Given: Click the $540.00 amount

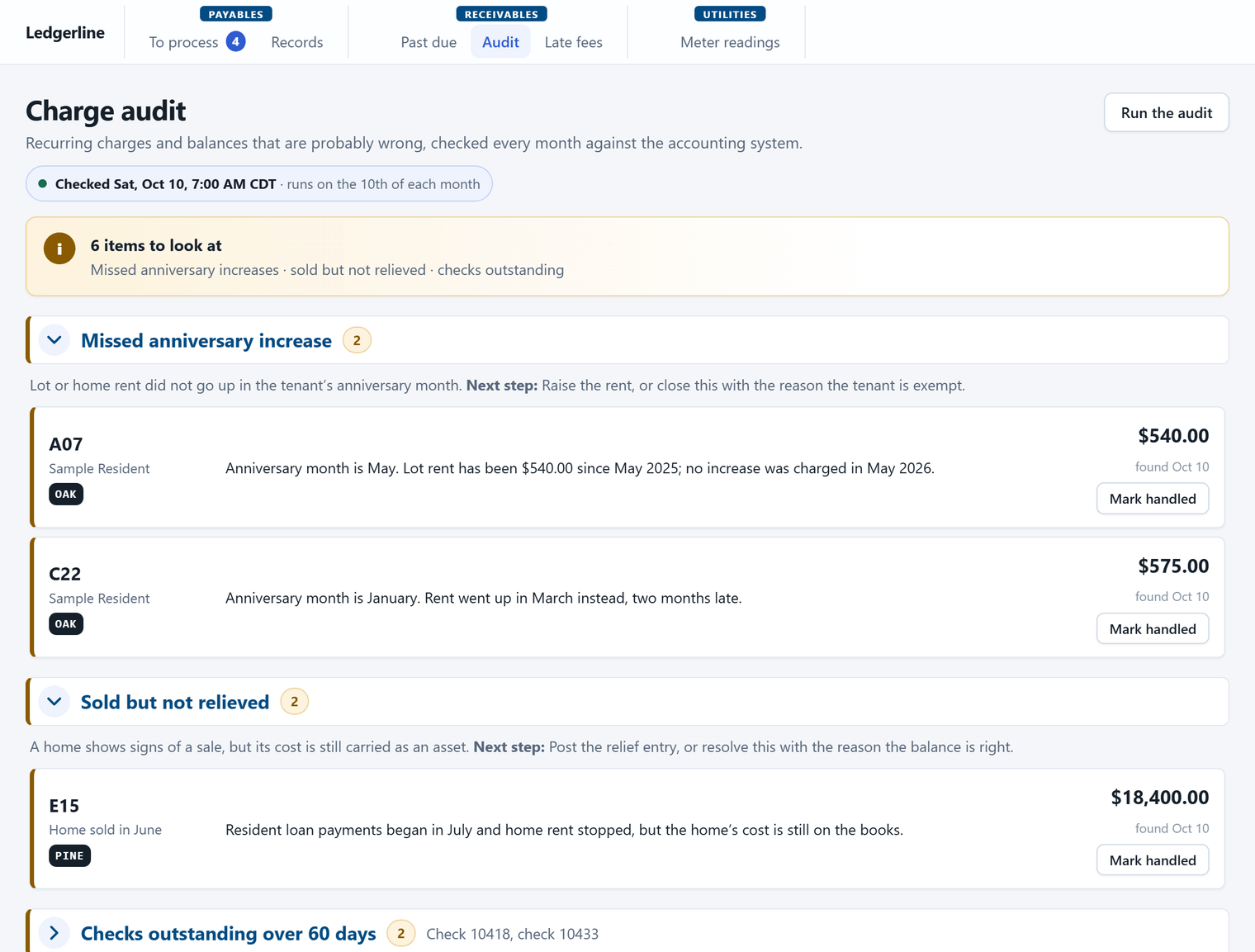Looking at the screenshot, I should (1173, 435).
